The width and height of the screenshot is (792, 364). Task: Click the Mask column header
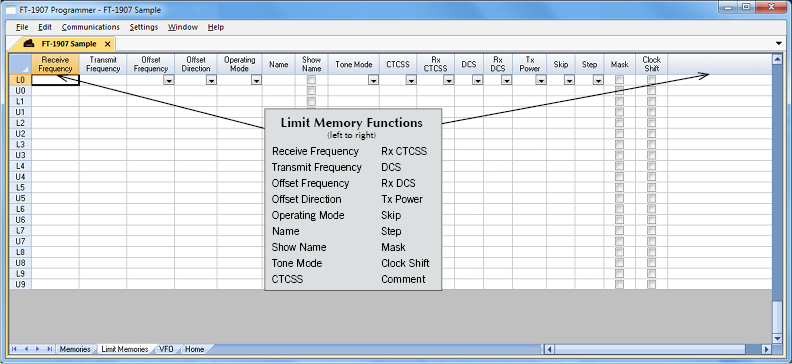pos(619,64)
